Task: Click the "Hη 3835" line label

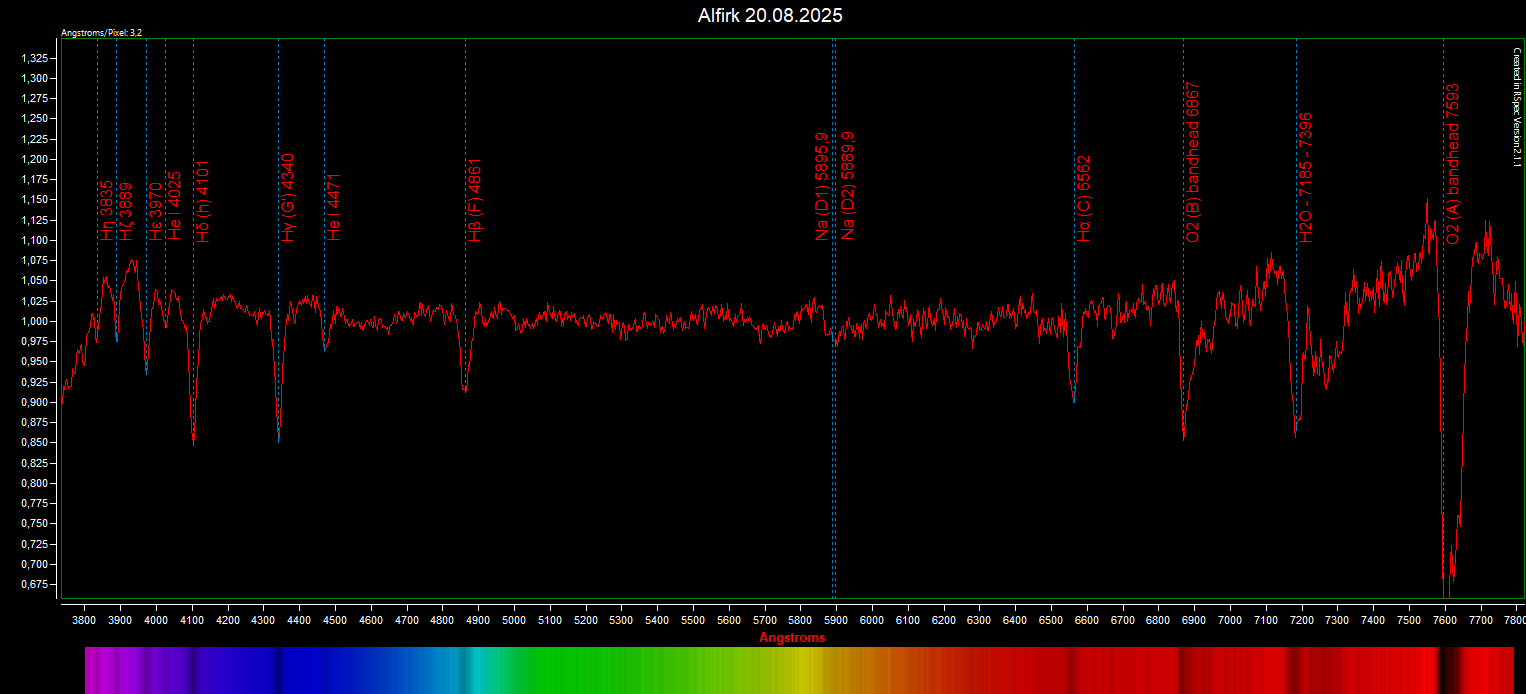Action: coord(107,211)
